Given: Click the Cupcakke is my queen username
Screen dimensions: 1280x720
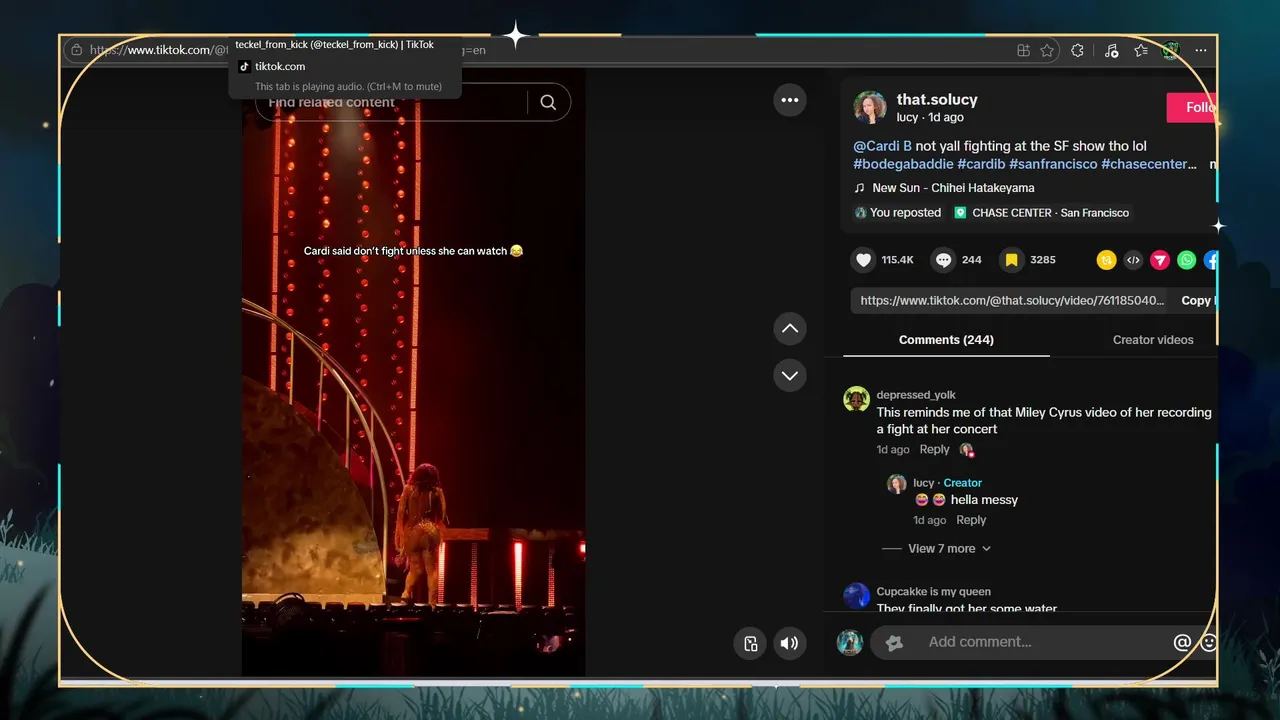Looking at the screenshot, I should [x=934, y=592].
